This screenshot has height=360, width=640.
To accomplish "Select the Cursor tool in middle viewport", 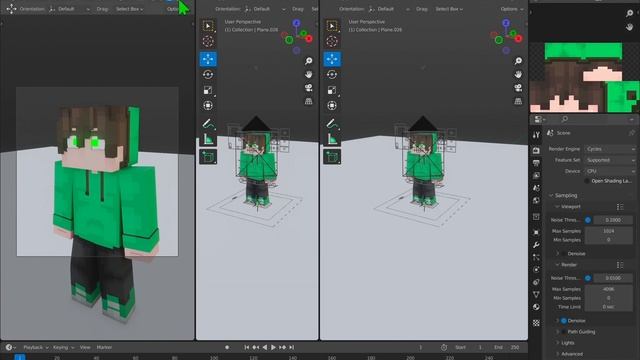I will (x=208, y=41).
